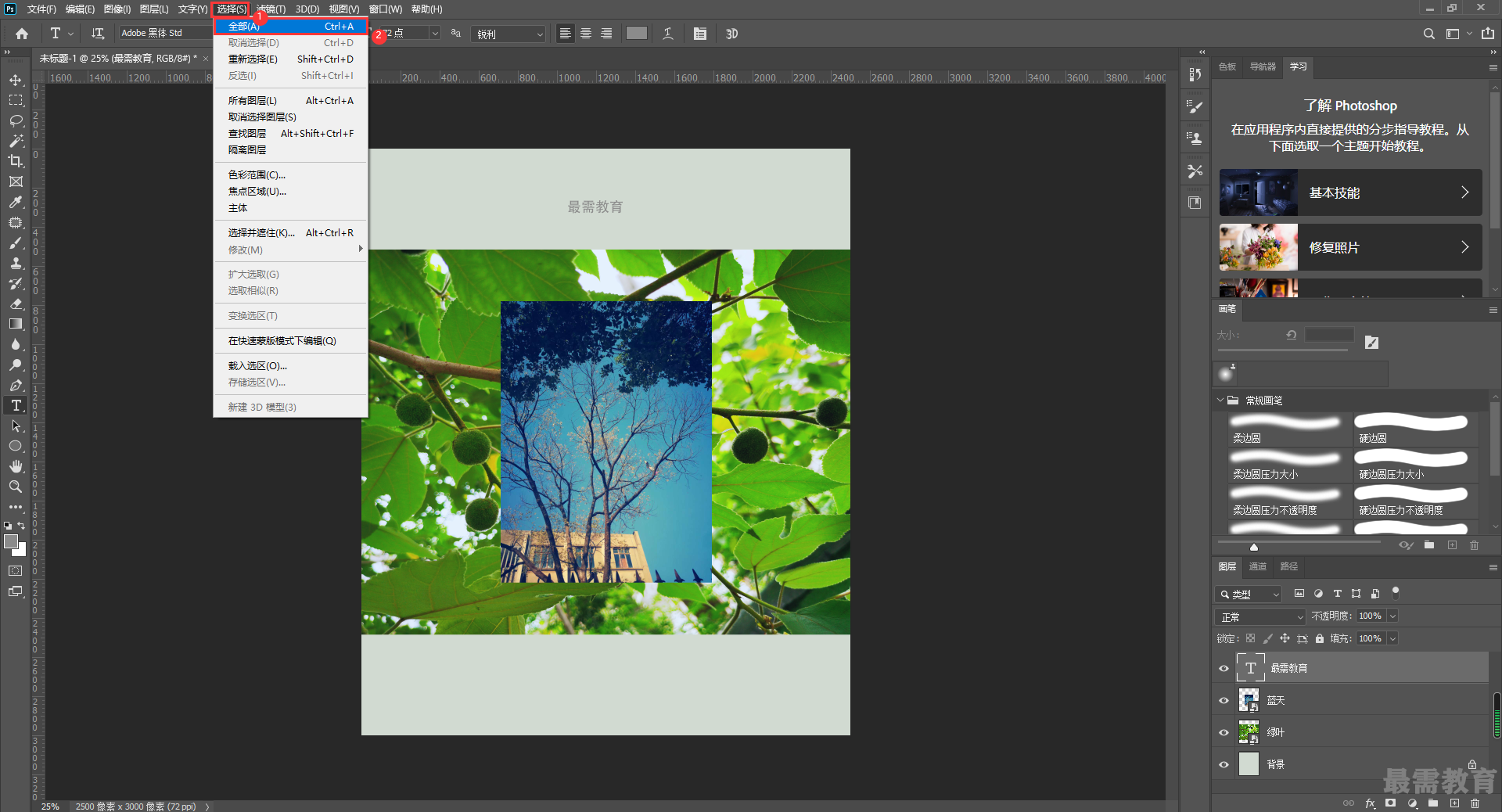Hide the 最需教育 text layer
This screenshot has width=1502, height=812.
[1224, 668]
